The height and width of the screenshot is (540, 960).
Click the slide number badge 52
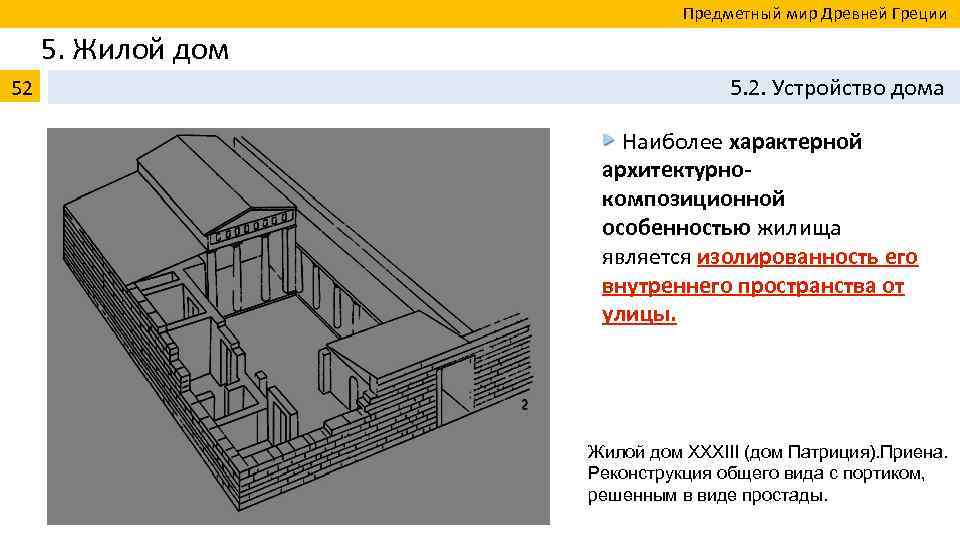click(x=21, y=87)
